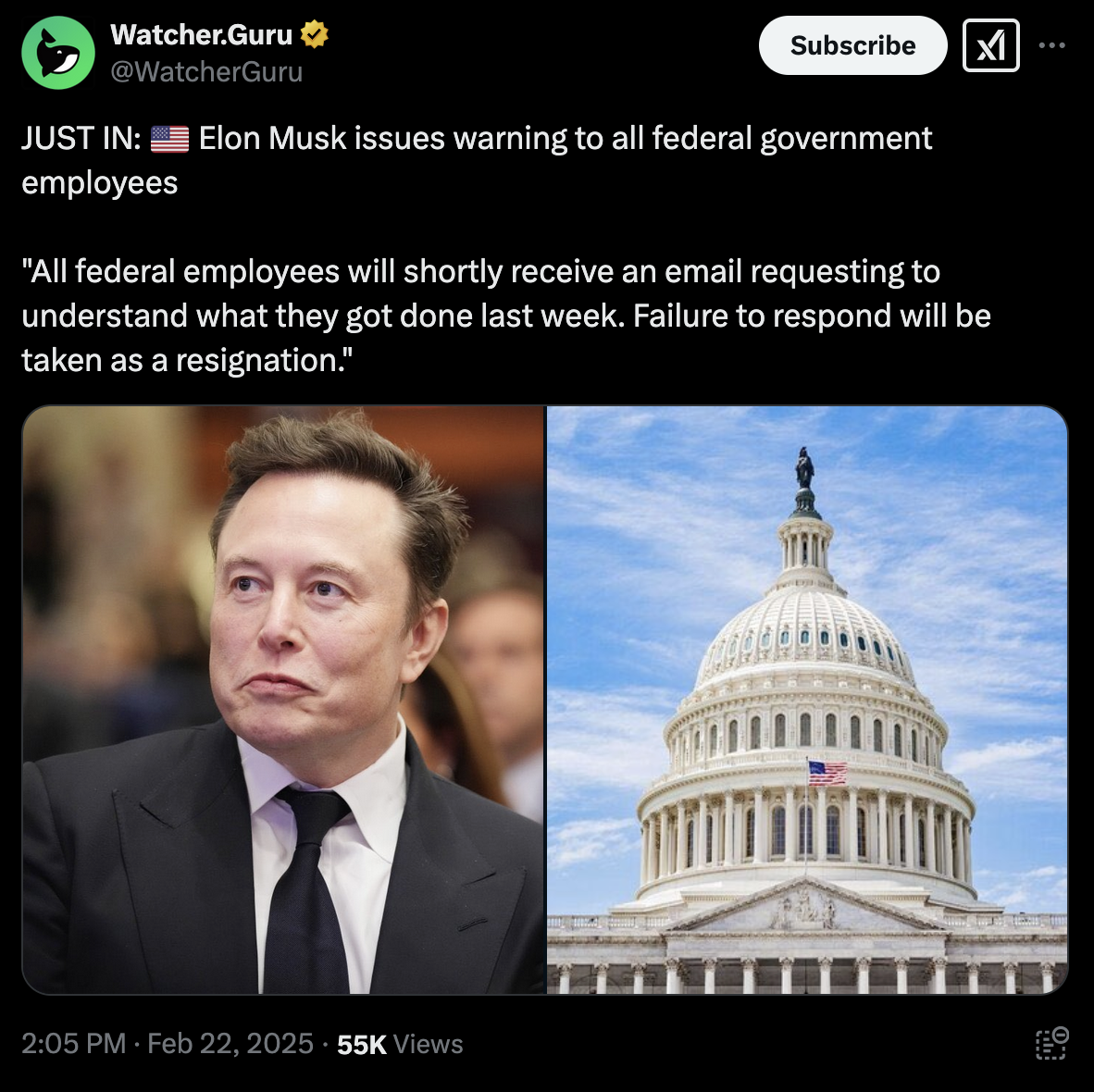Click the quoted federal employees email text

coord(506,316)
